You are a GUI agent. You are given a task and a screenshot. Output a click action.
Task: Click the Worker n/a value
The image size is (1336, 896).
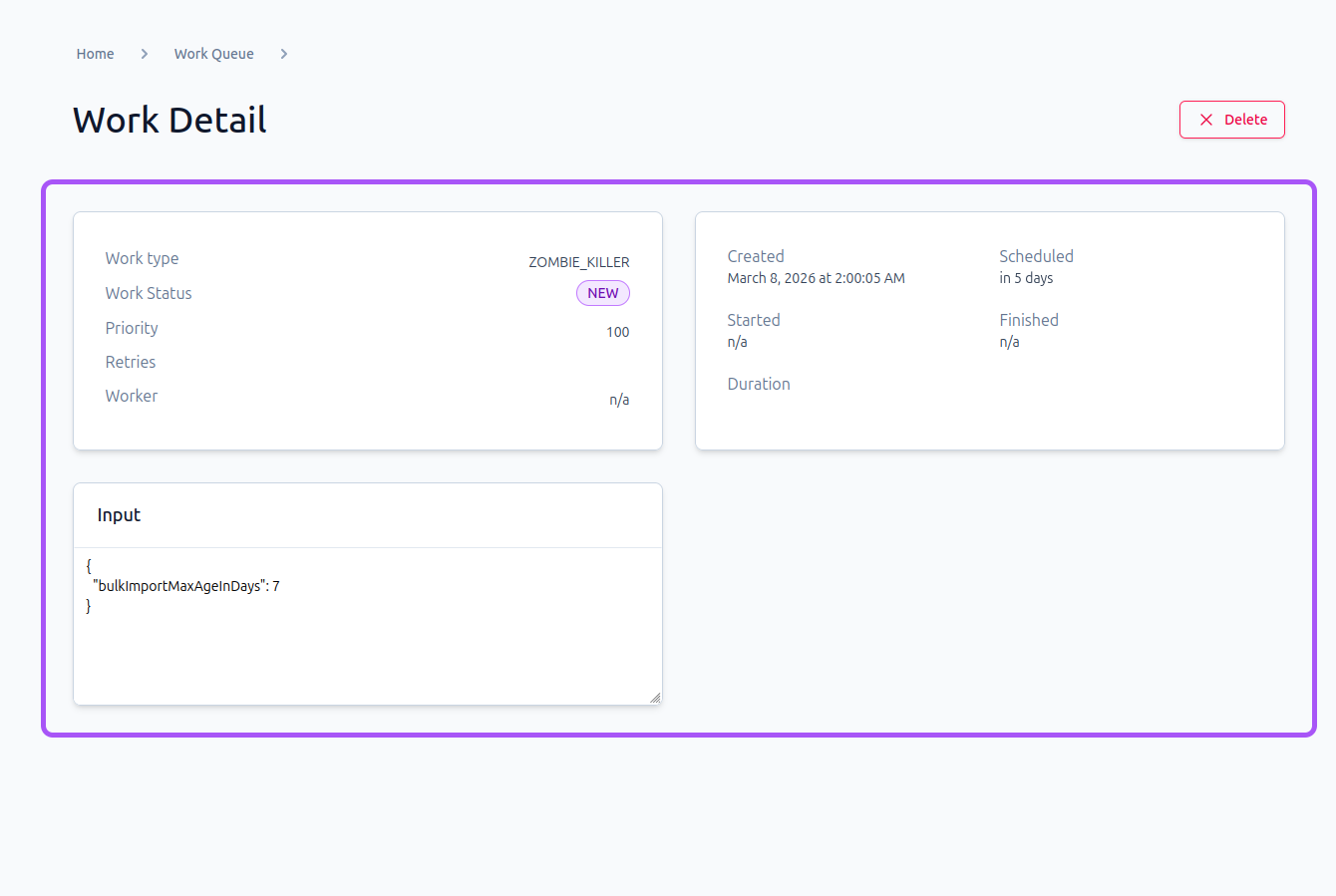pyautogui.click(x=619, y=400)
